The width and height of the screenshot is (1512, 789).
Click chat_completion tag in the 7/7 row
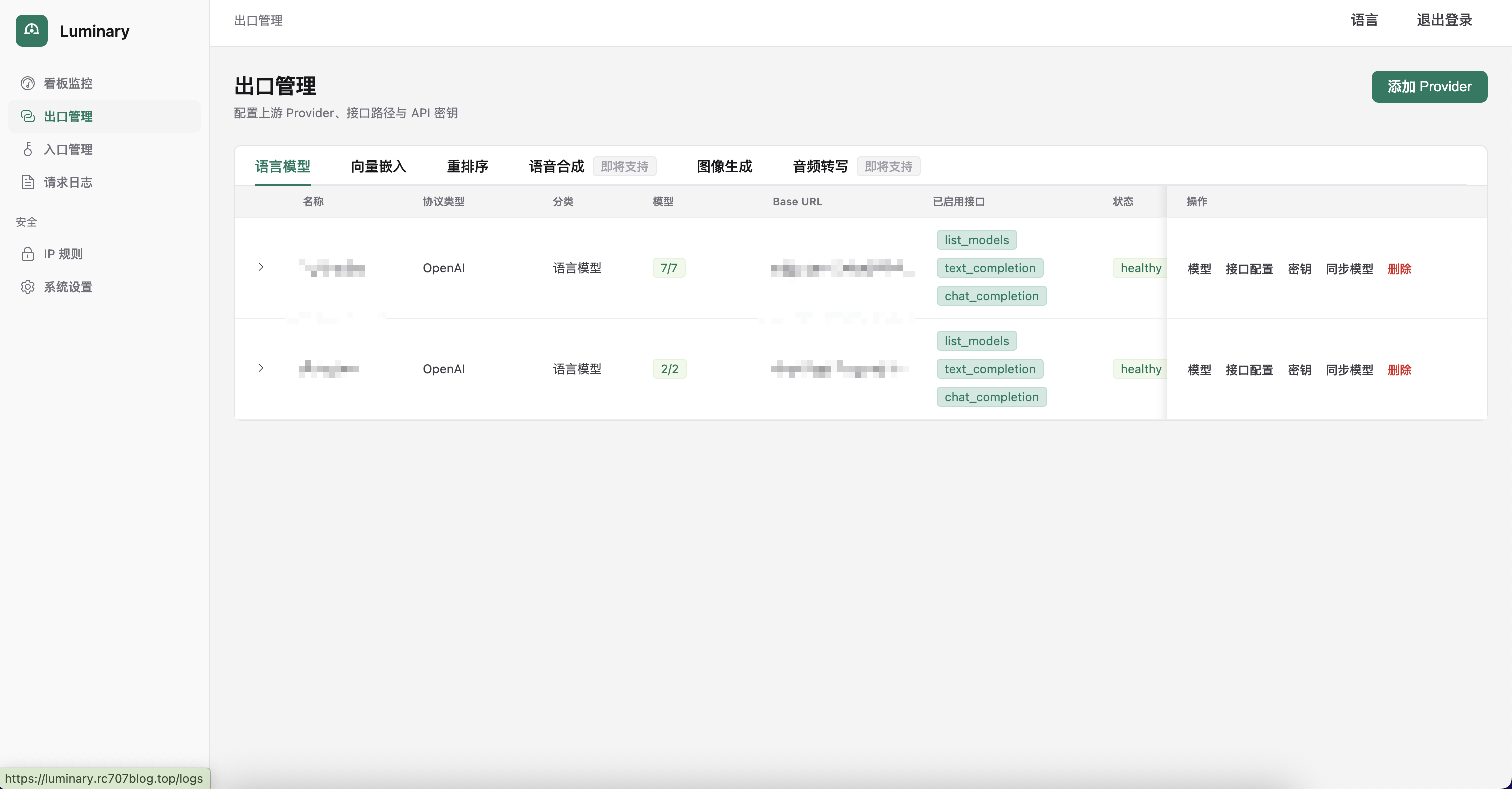pyautogui.click(x=992, y=296)
